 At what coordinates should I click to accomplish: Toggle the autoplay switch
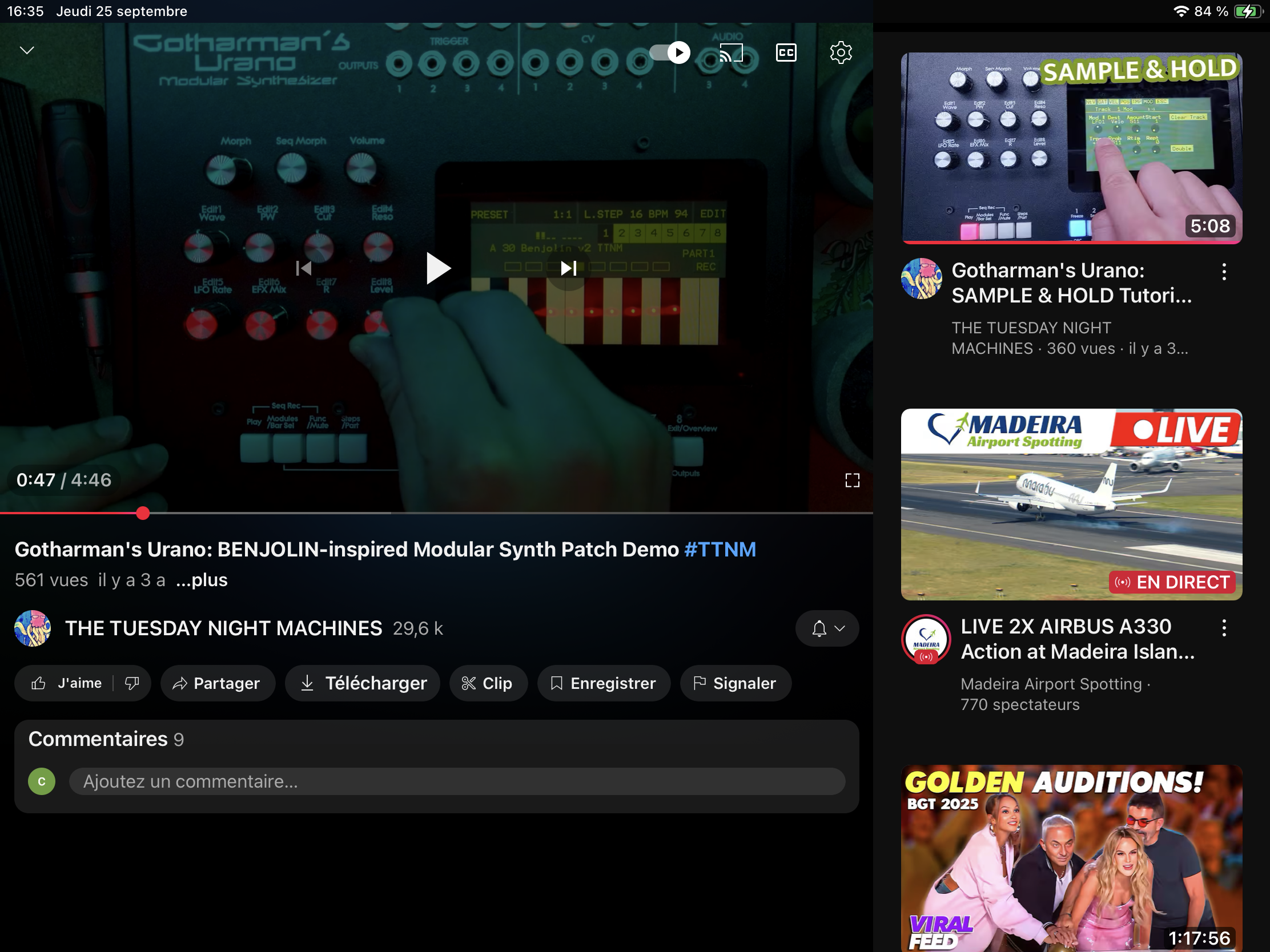[670, 53]
